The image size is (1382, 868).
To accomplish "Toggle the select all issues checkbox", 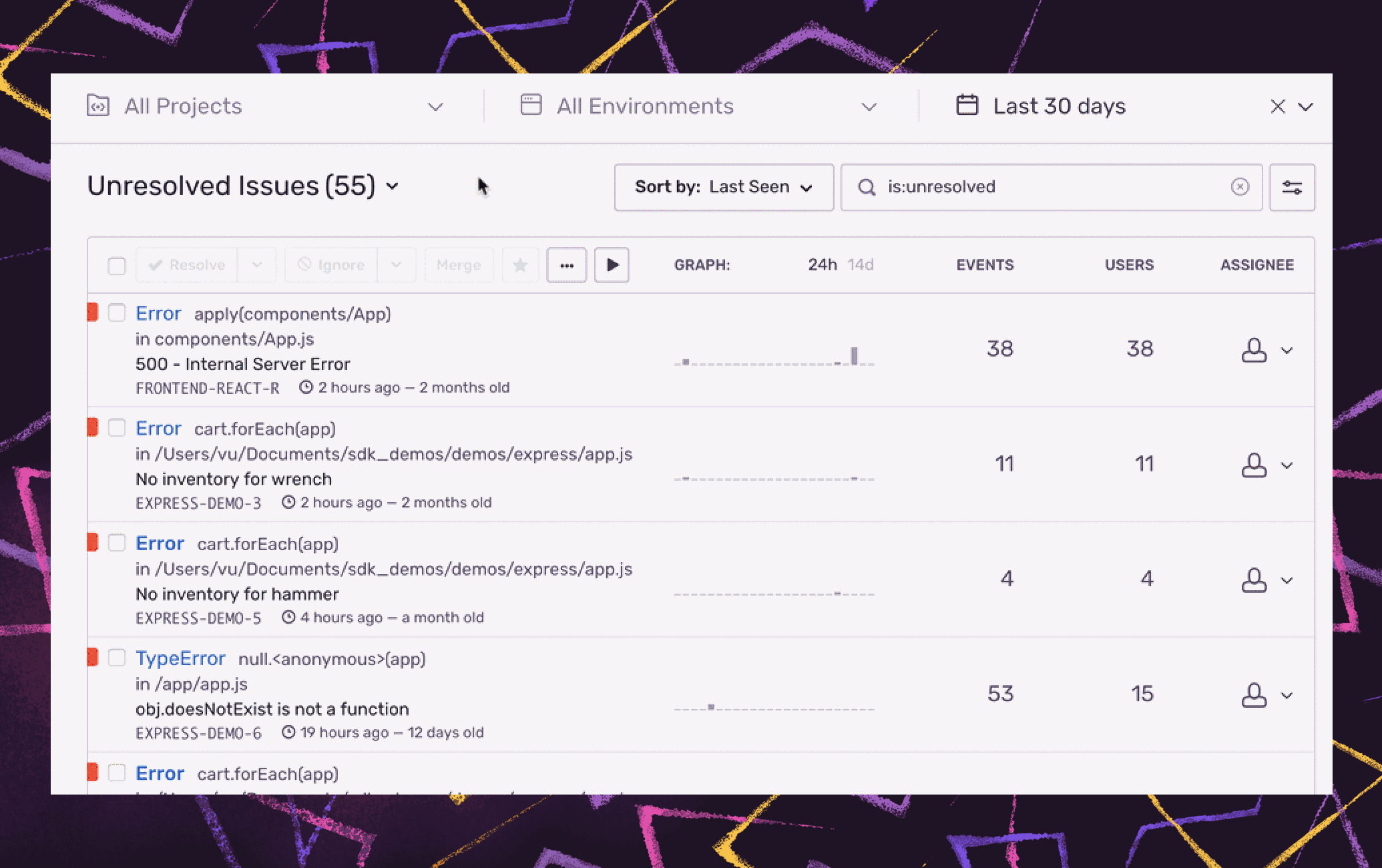I will [117, 266].
